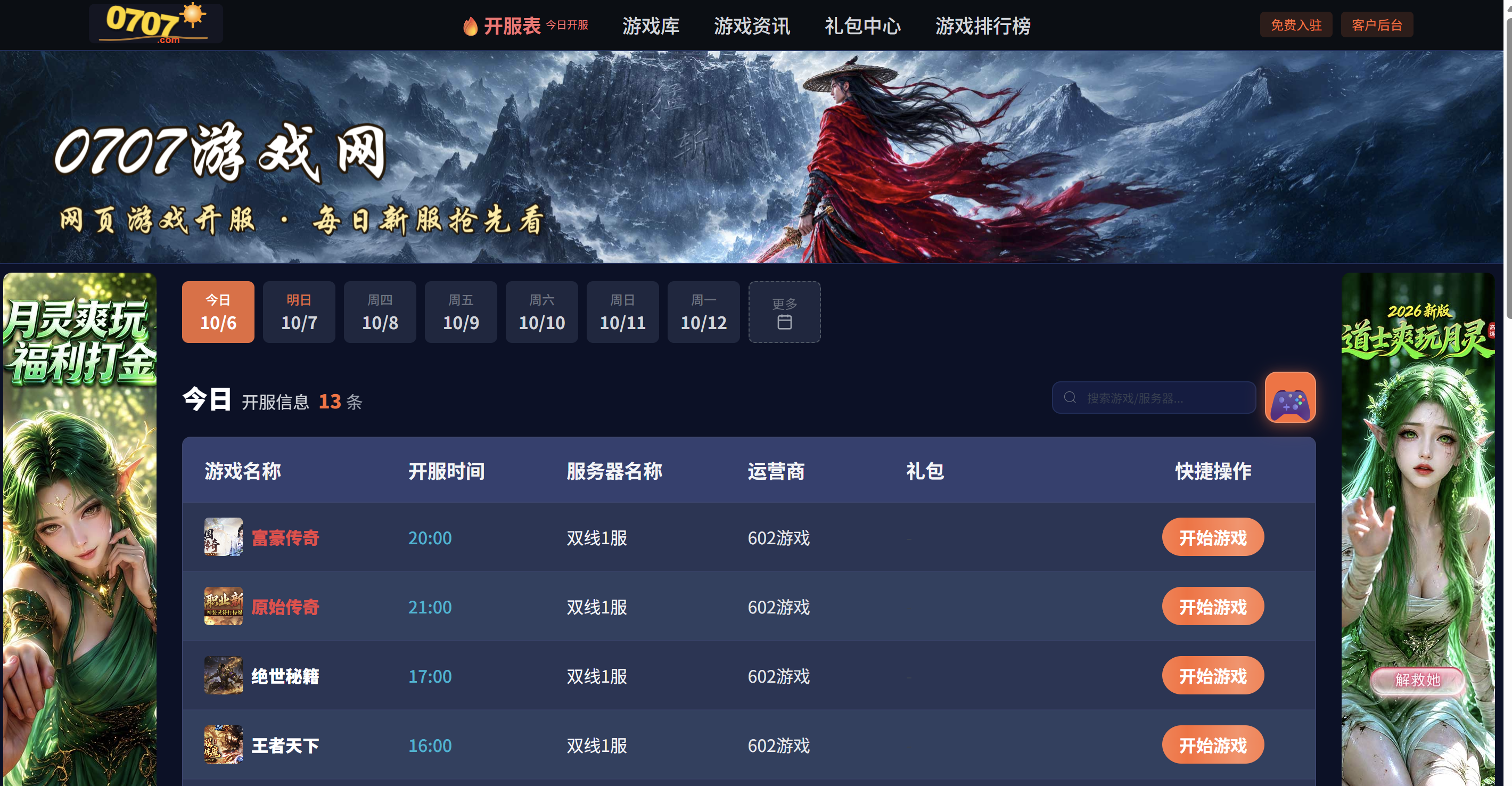The image size is (1512, 786).
Task: Open the 王者天下 game name link
Action: click(x=285, y=746)
